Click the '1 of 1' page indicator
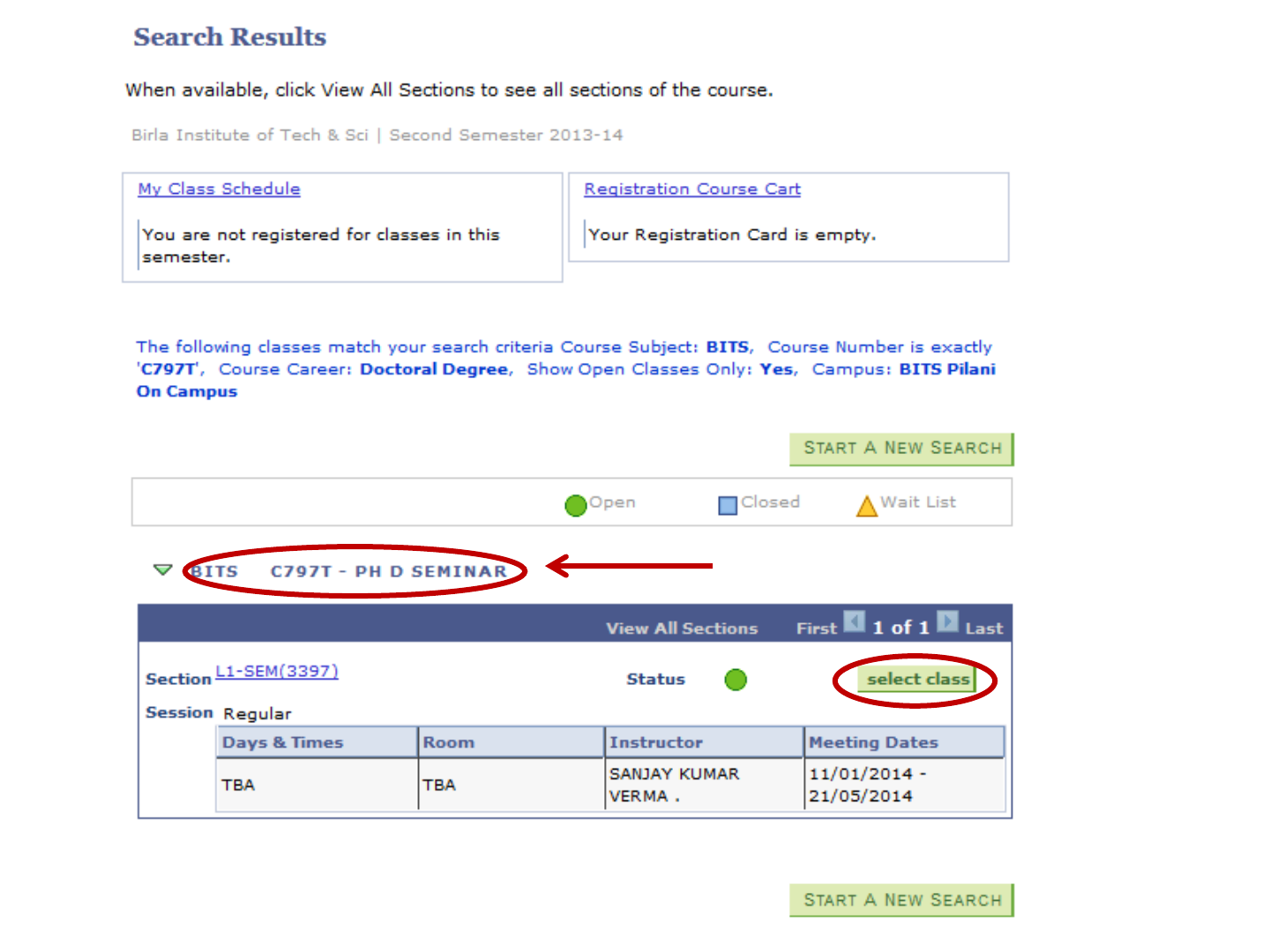Image resolution: width=1270 pixels, height=952 pixels. 900,628
